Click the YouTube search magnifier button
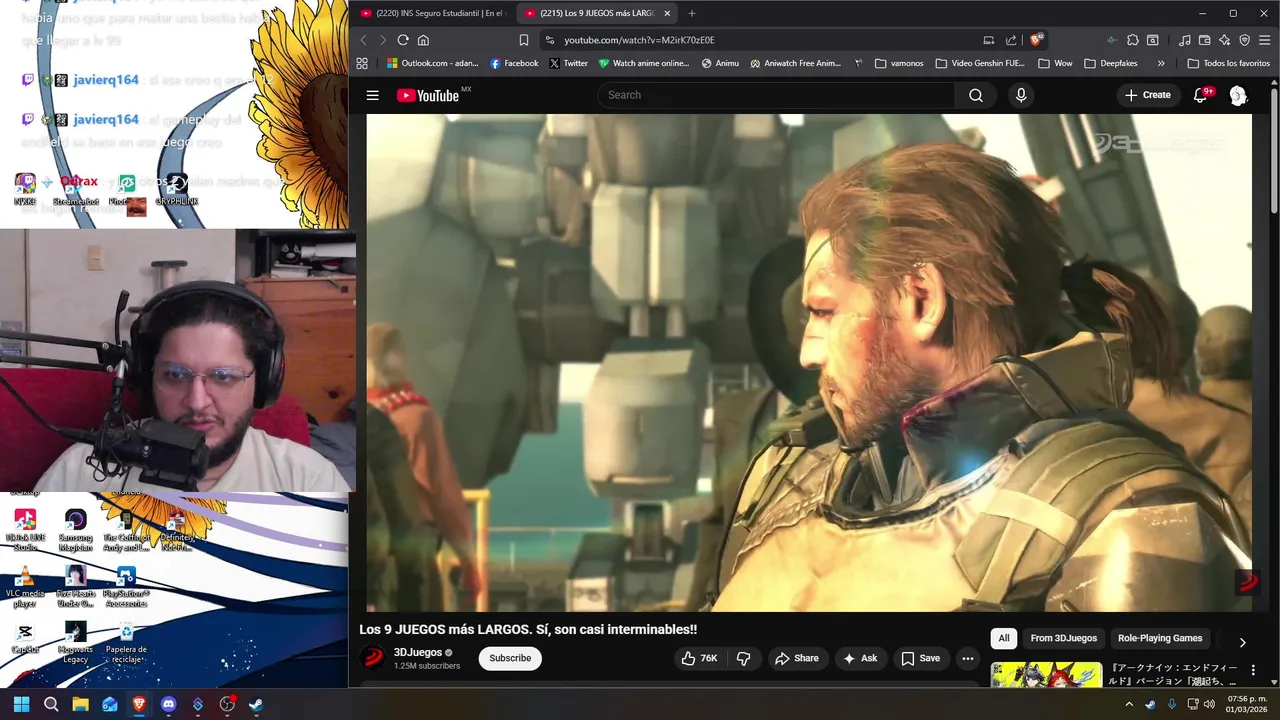The width and height of the screenshot is (1280, 720). click(976, 95)
